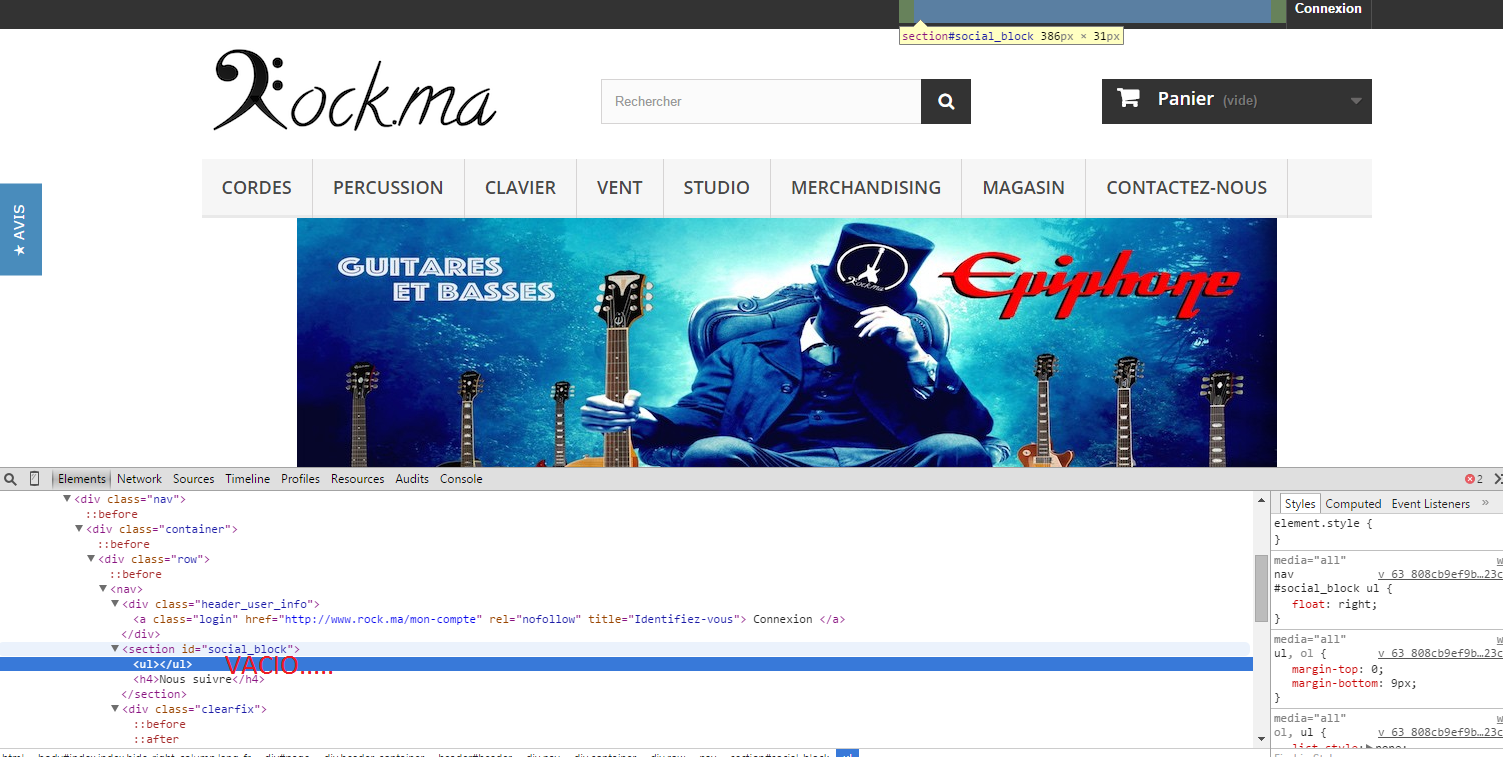Screen dimensions: 1503x757
Task: Click the Rock.ma logo
Action: coord(355,92)
